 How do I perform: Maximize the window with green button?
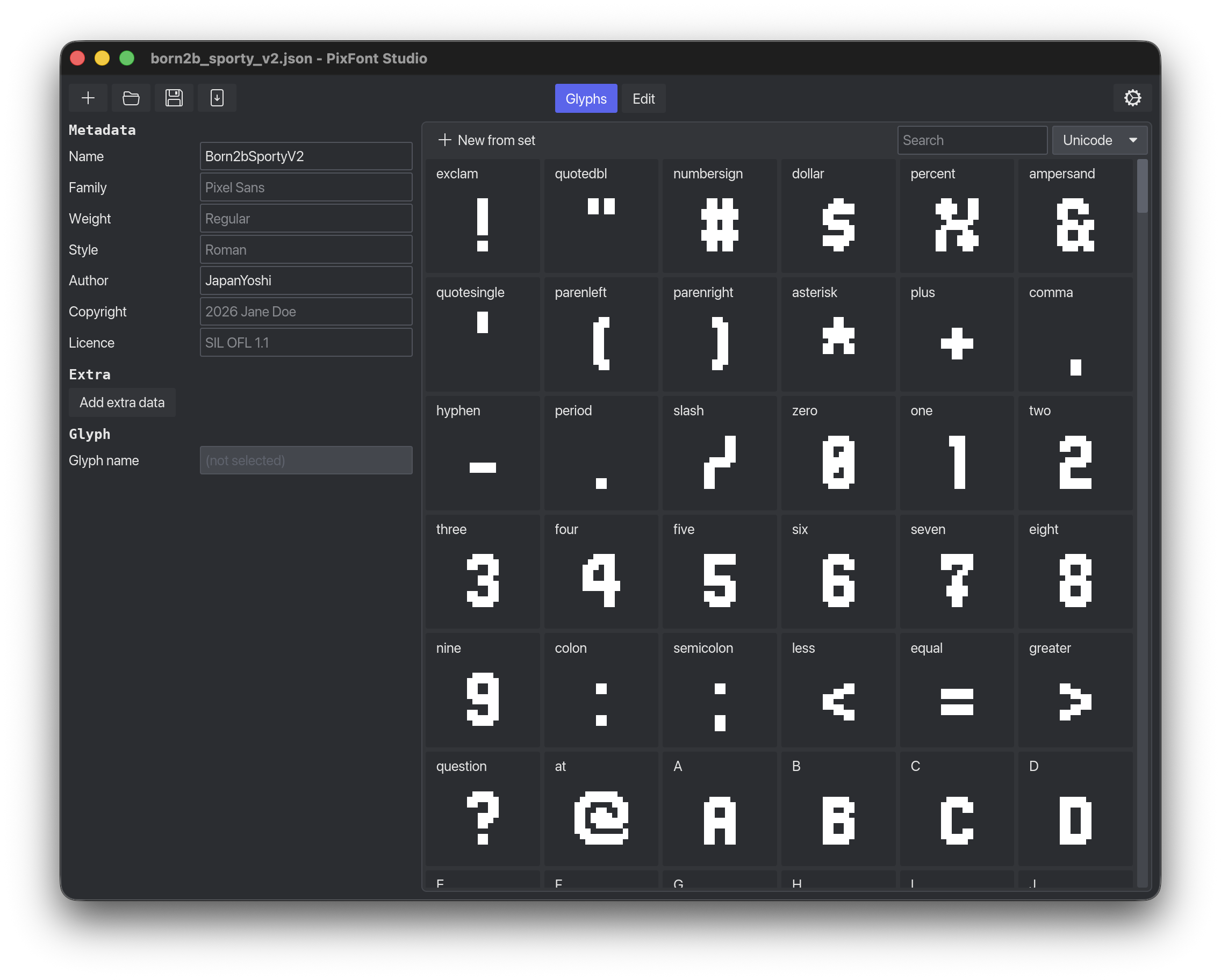pos(127,59)
